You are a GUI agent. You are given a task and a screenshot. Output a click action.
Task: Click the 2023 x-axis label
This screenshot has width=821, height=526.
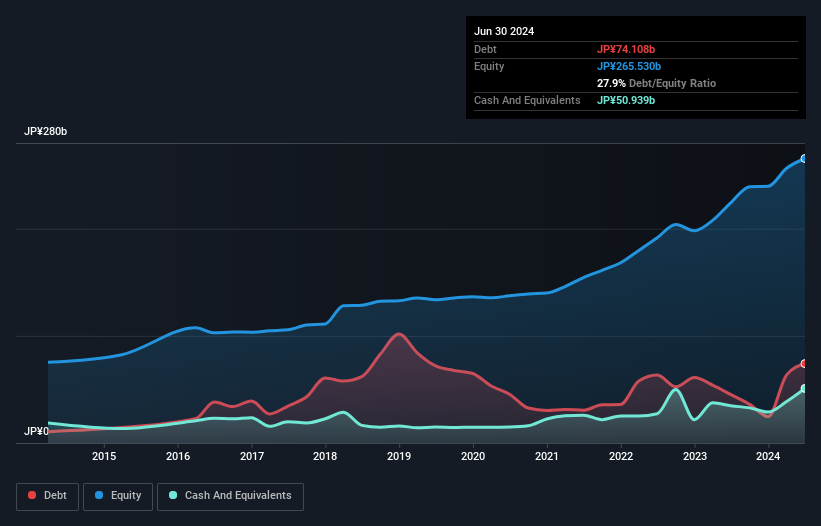click(695, 456)
